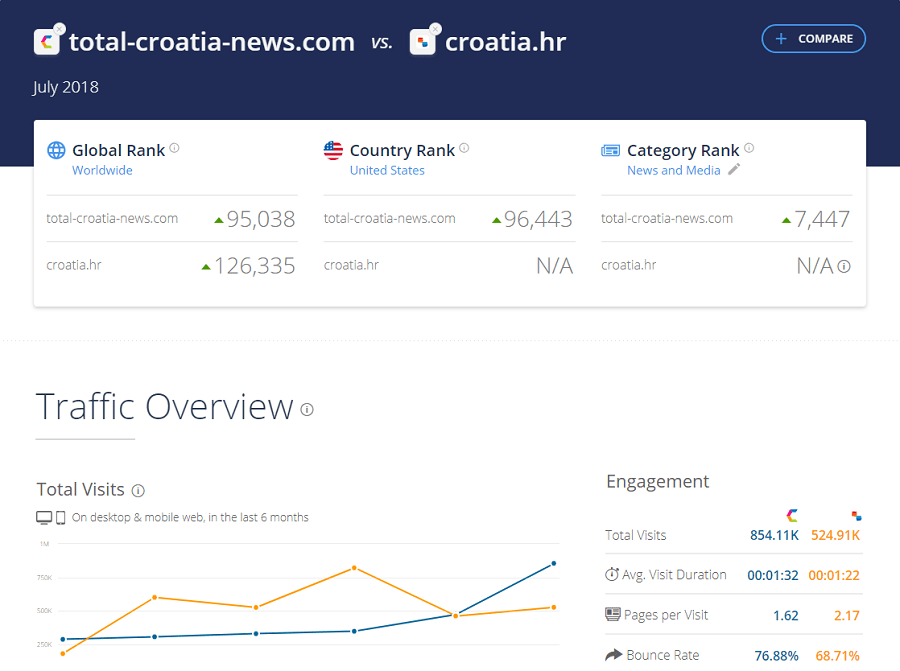Click N/A country rank for croatia.hr
The height and width of the screenshot is (671, 900).
coord(554,266)
